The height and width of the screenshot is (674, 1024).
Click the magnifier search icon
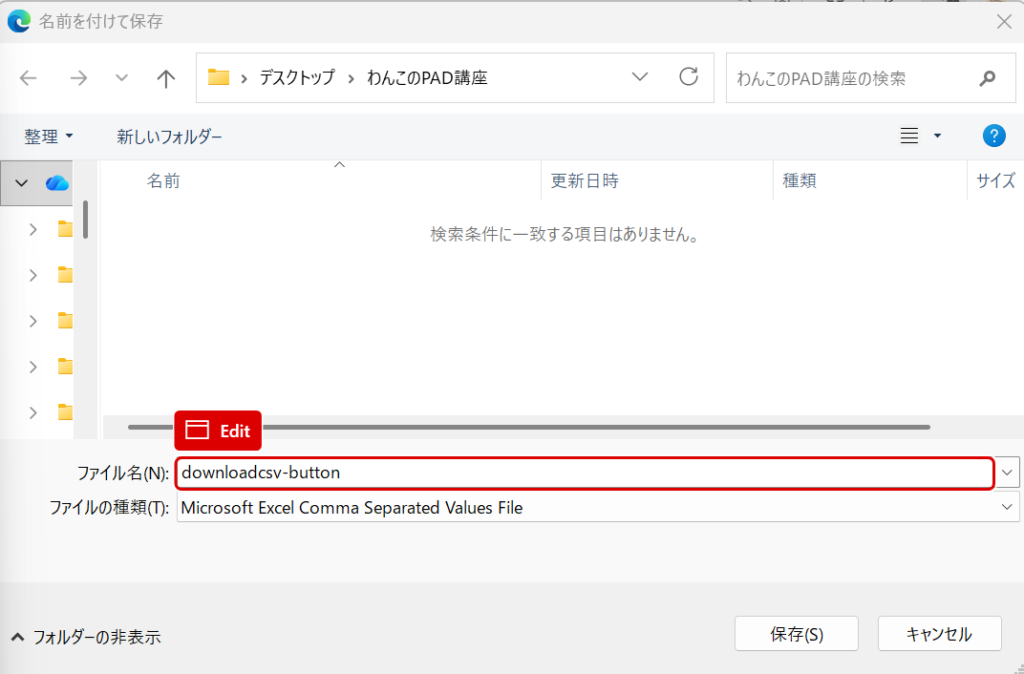988,78
